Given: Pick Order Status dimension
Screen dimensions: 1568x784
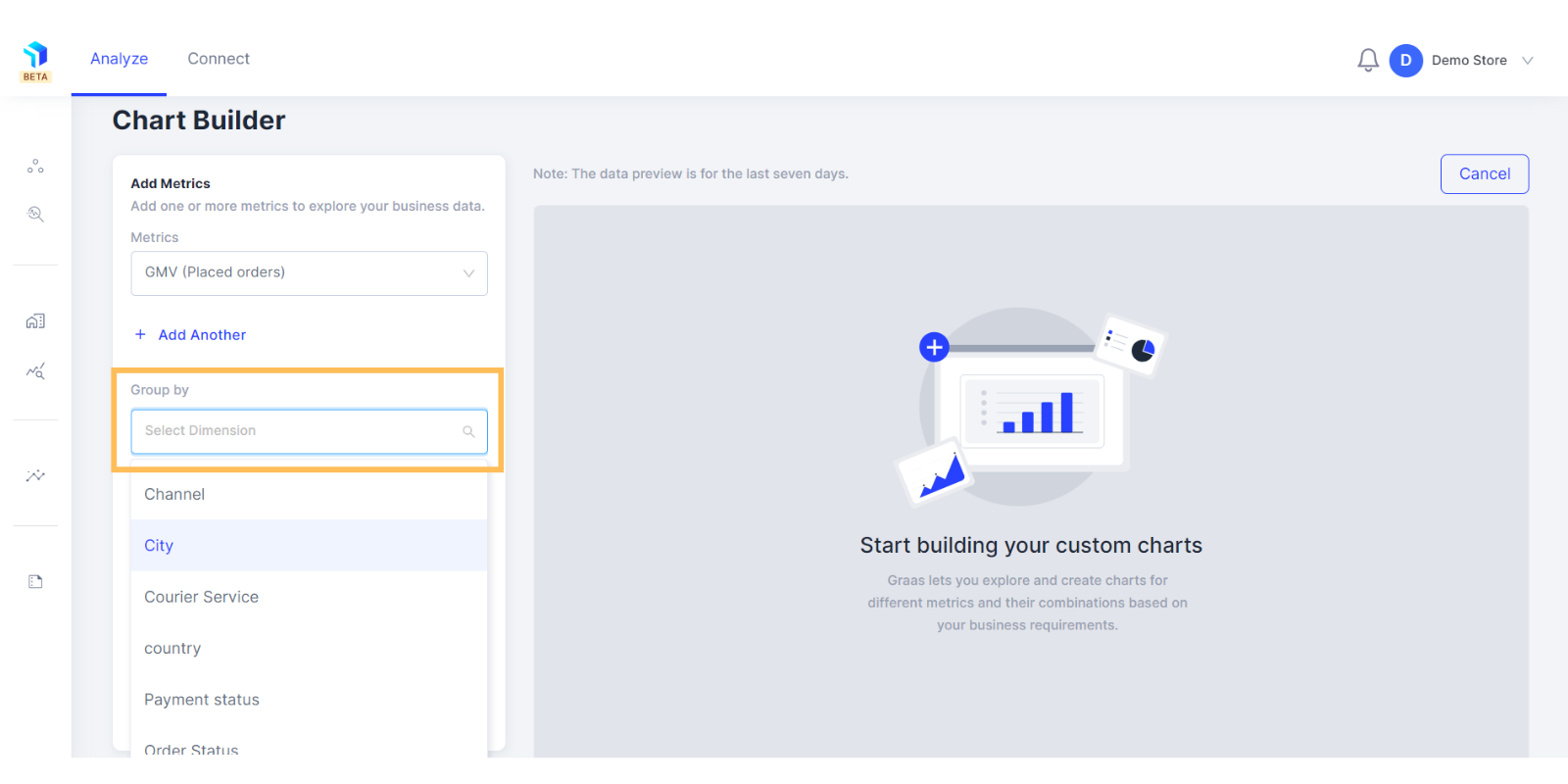Looking at the screenshot, I should coord(309,747).
